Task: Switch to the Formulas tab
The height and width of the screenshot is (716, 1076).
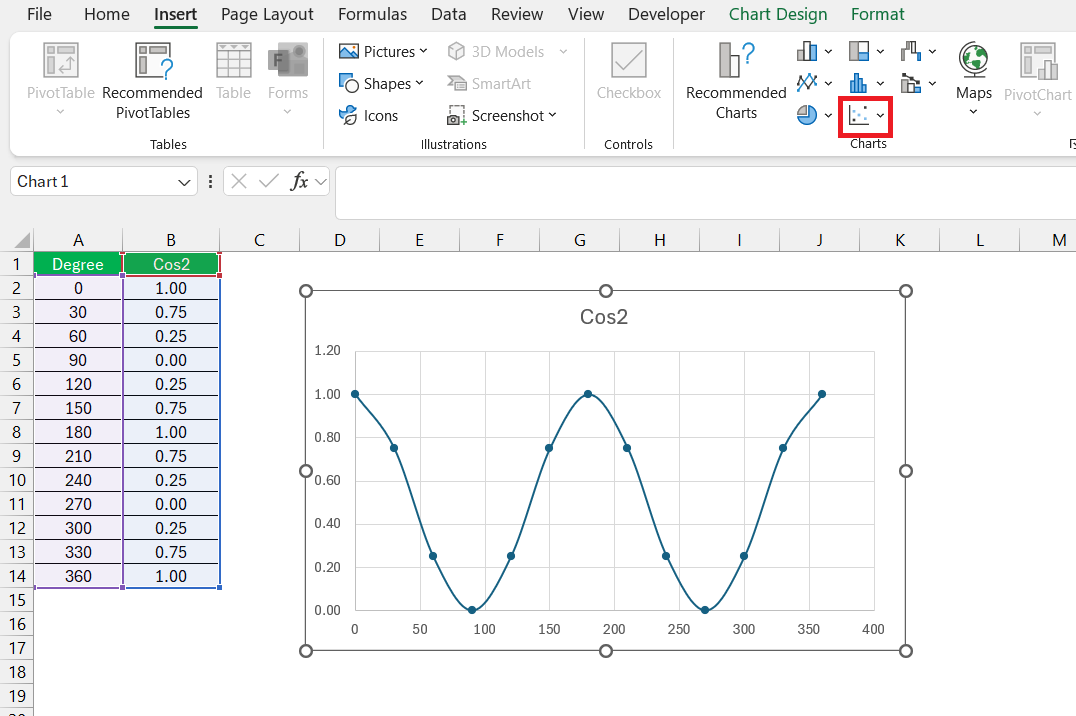Action: click(373, 14)
